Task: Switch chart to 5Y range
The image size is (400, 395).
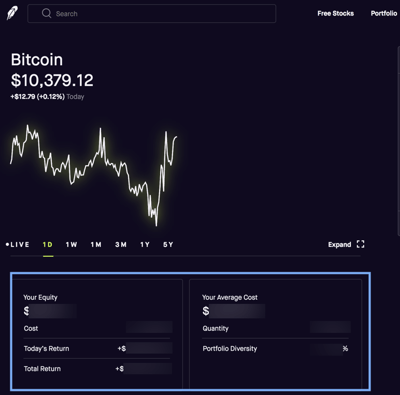Action: [x=168, y=244]
